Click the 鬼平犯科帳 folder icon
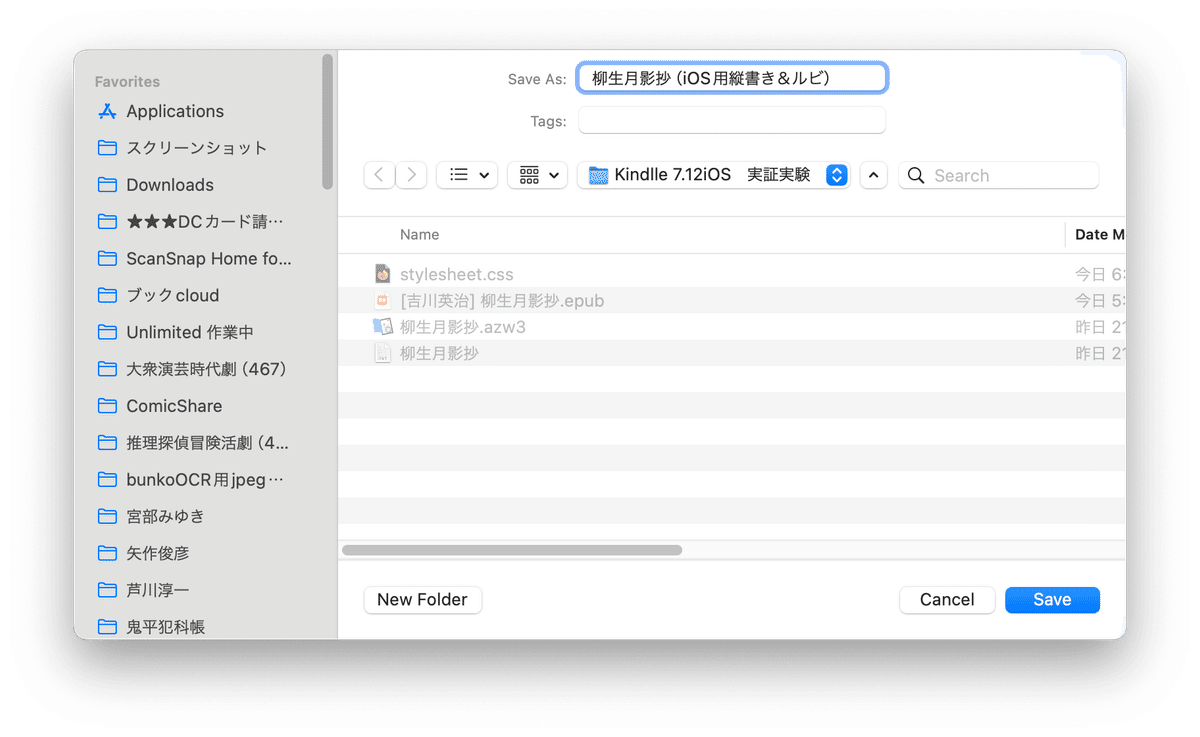The image size is (1200, 737). [x=108, y=627]
